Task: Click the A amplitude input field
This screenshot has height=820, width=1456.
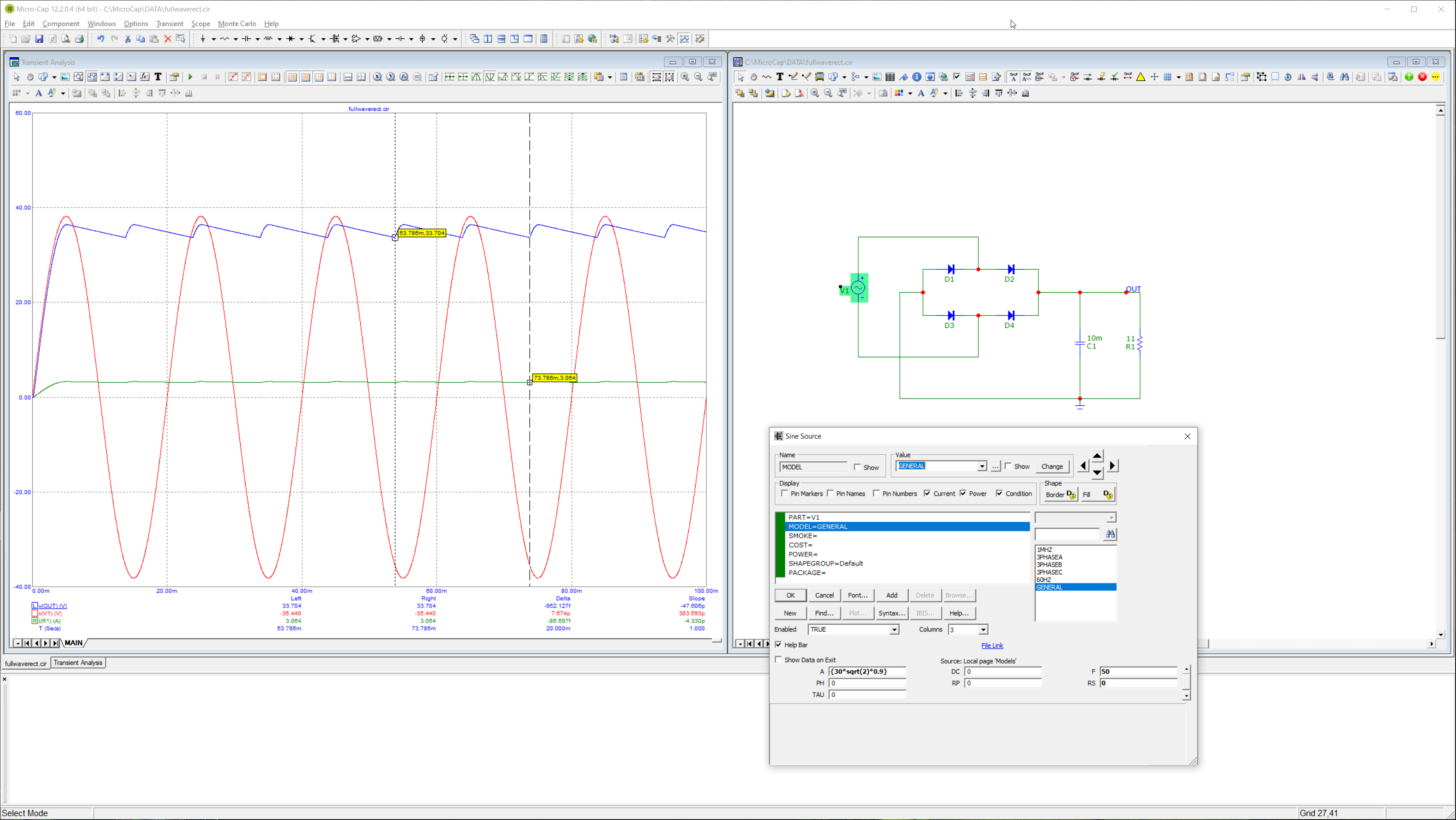Action: click(x=867, y=671)
